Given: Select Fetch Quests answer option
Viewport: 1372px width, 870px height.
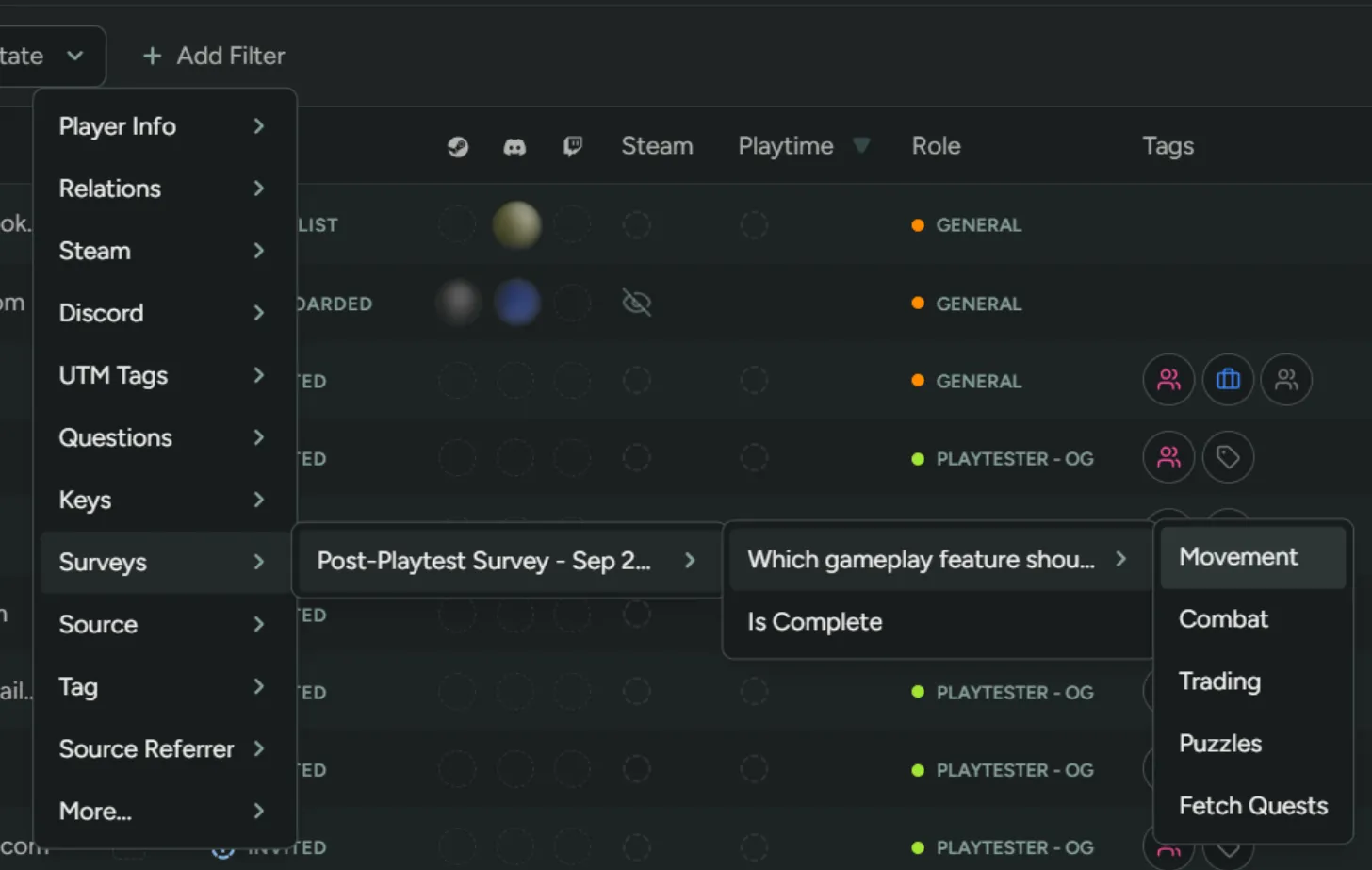Looking at the screenshot, I should point(1252,806).
